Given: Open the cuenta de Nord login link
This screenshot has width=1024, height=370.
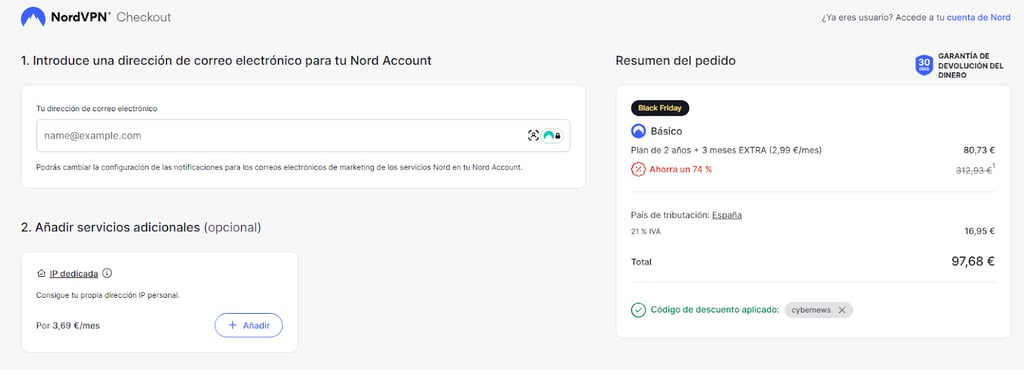Looking at the screenshot, I should 978,18.
